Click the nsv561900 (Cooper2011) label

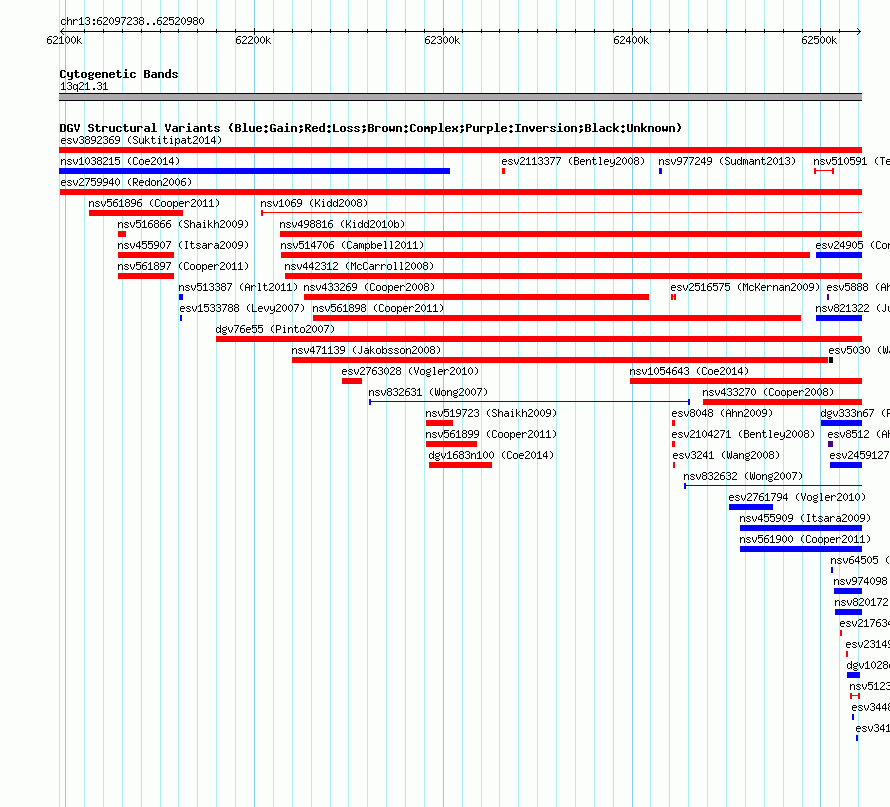point(805,539)
